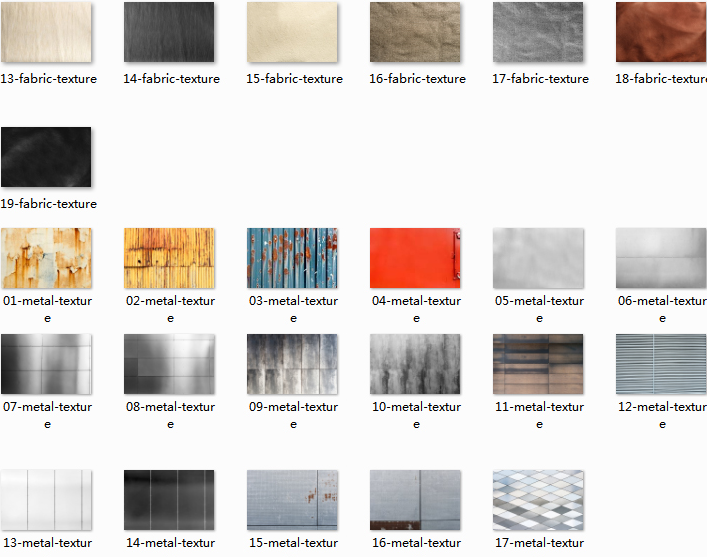Select the 06-metal-texture brushed steel image

tap(660, 258)
